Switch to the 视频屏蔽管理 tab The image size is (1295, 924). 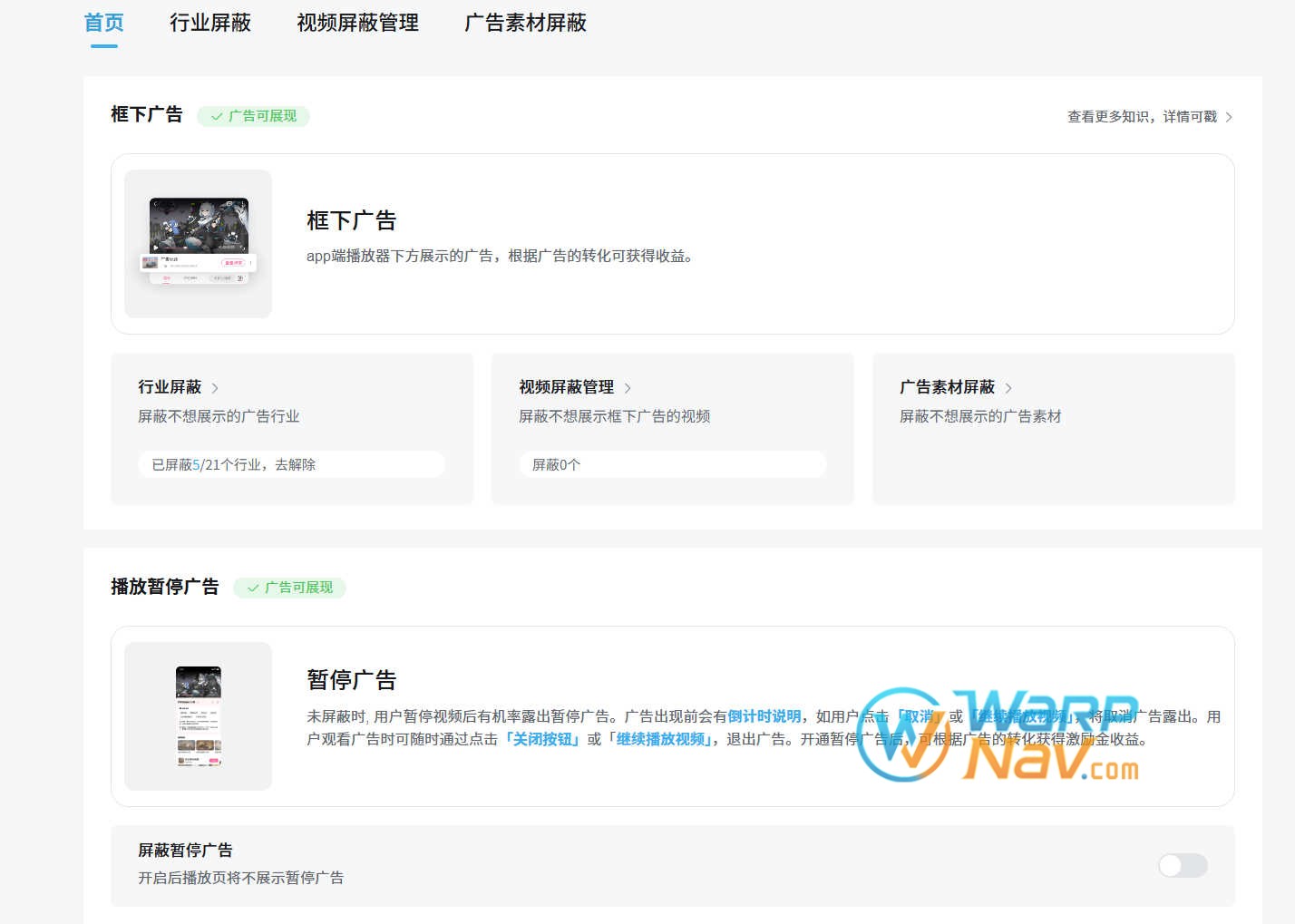[355, 23]
